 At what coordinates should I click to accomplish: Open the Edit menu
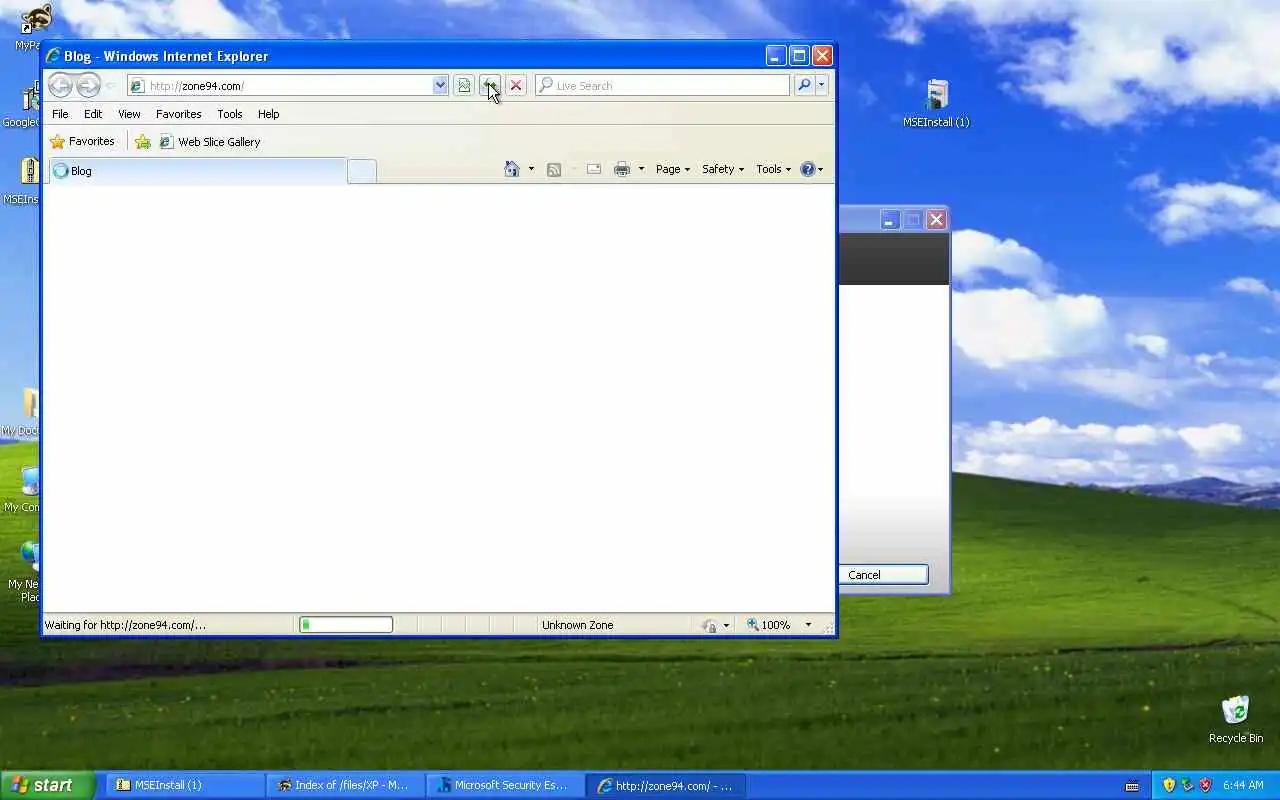[93, 114]
